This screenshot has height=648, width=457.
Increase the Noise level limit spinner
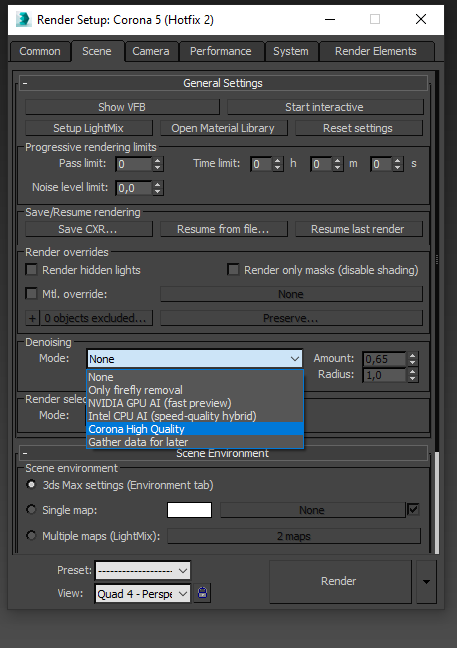coord(157,184)
